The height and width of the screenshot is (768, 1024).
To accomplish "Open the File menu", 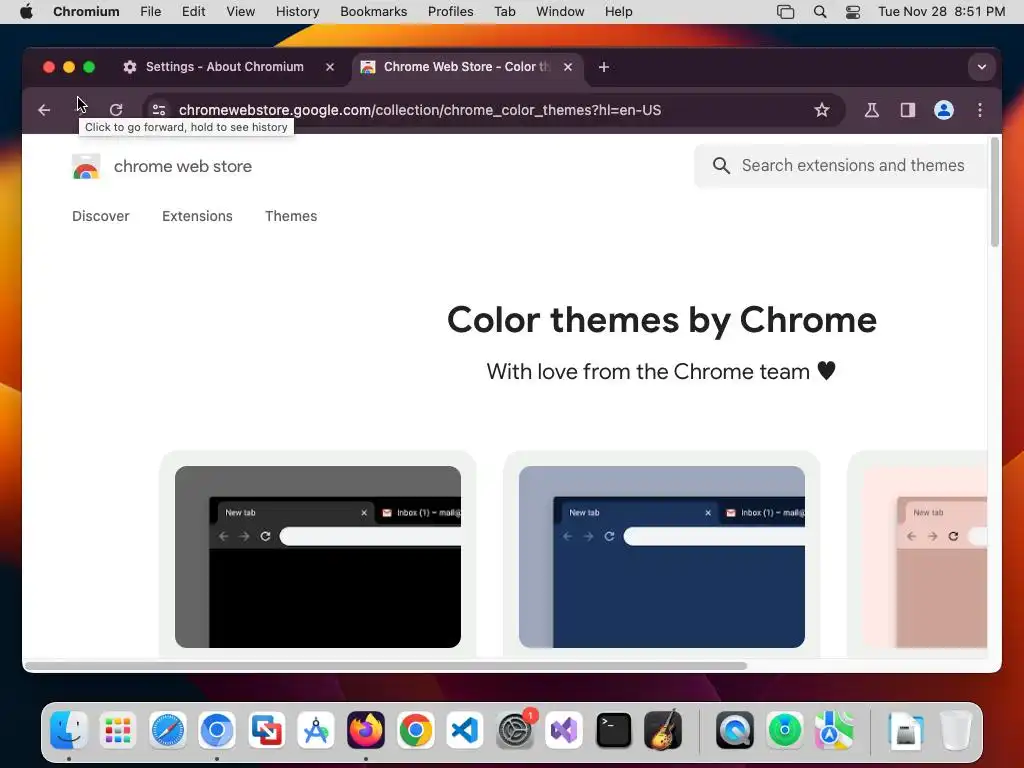I will [x=150, y=12].
